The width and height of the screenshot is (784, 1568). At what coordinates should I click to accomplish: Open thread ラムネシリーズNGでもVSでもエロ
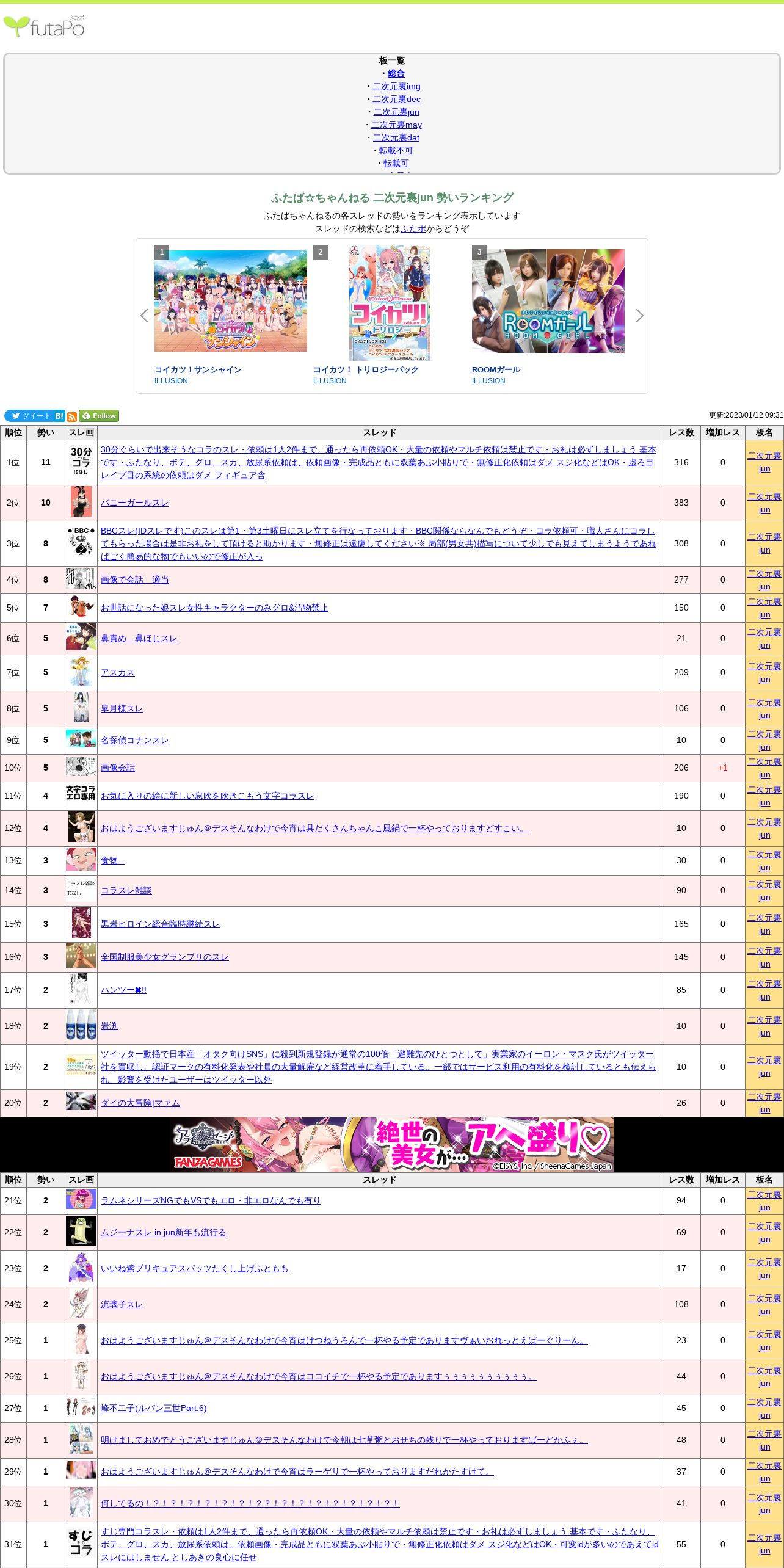coord(211,1200)
